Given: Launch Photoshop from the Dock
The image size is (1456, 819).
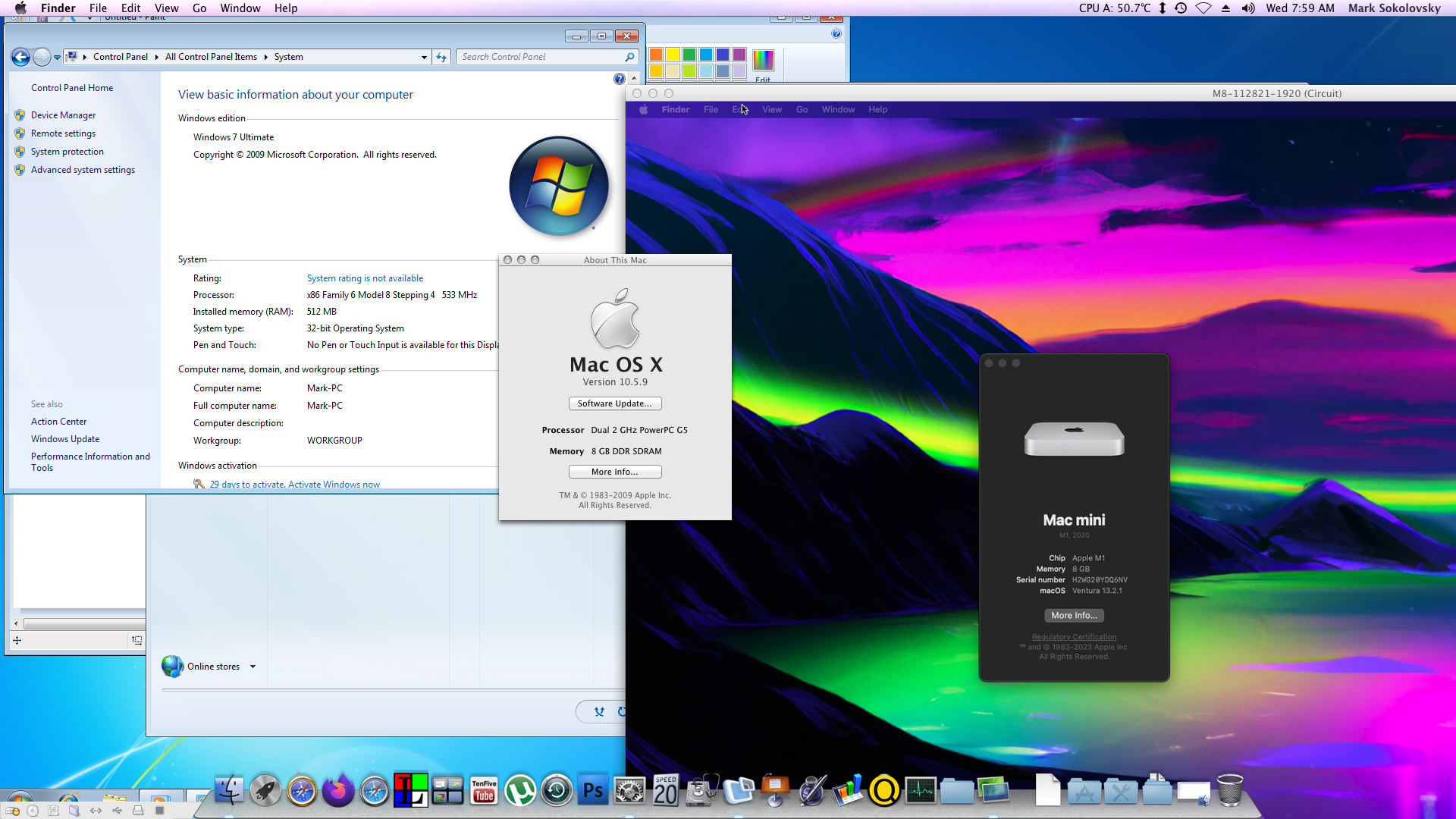Looking at the screenshot, I should pyautogui.click(x=593, y=791).
